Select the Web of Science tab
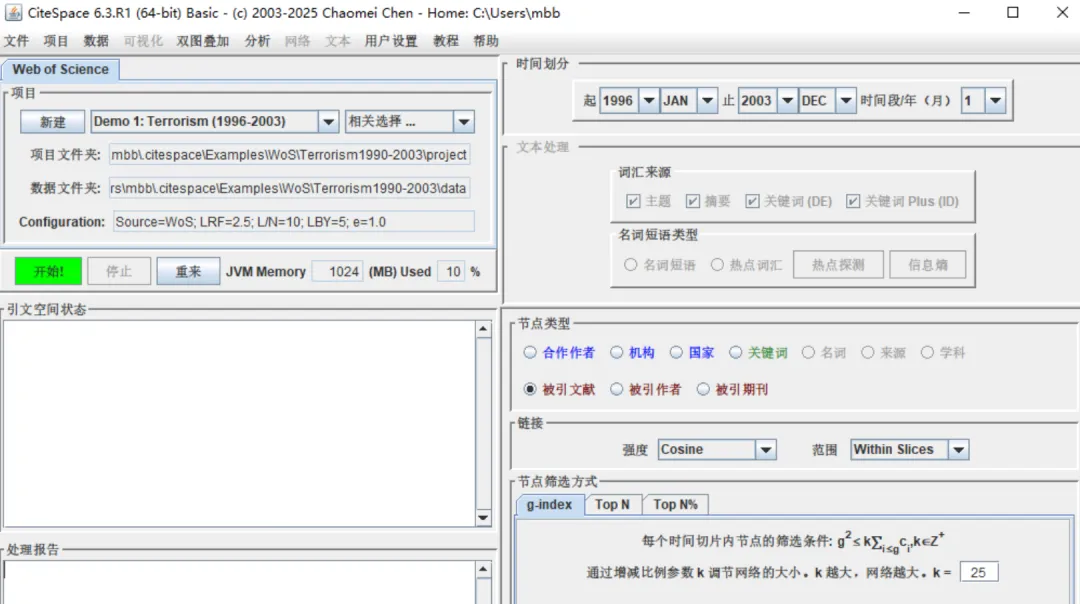Screen dimensions: 1080x604 coord(61,70)
